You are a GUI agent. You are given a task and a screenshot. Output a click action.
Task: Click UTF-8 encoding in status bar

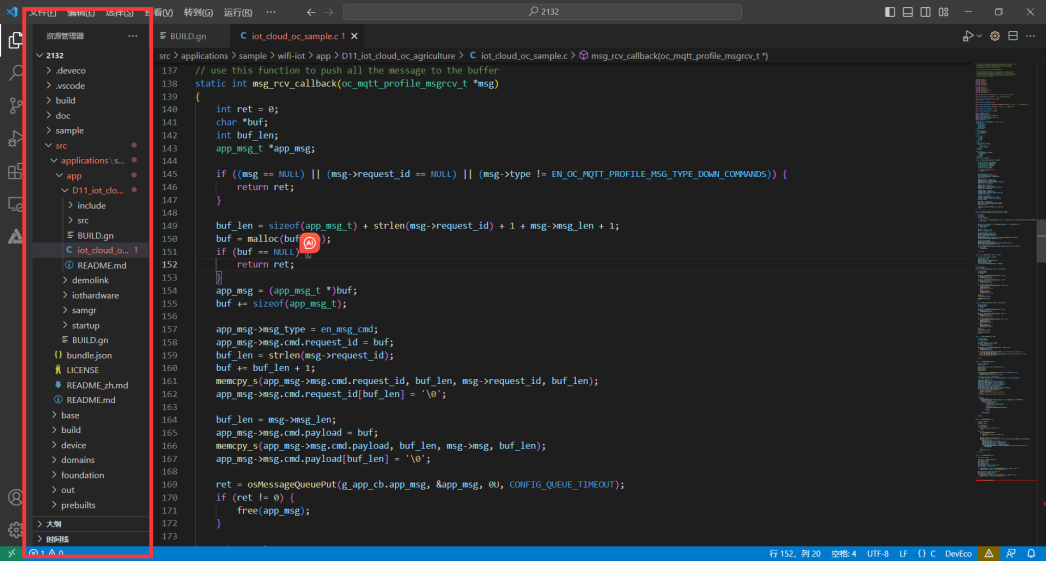click(x=878, y=553)
